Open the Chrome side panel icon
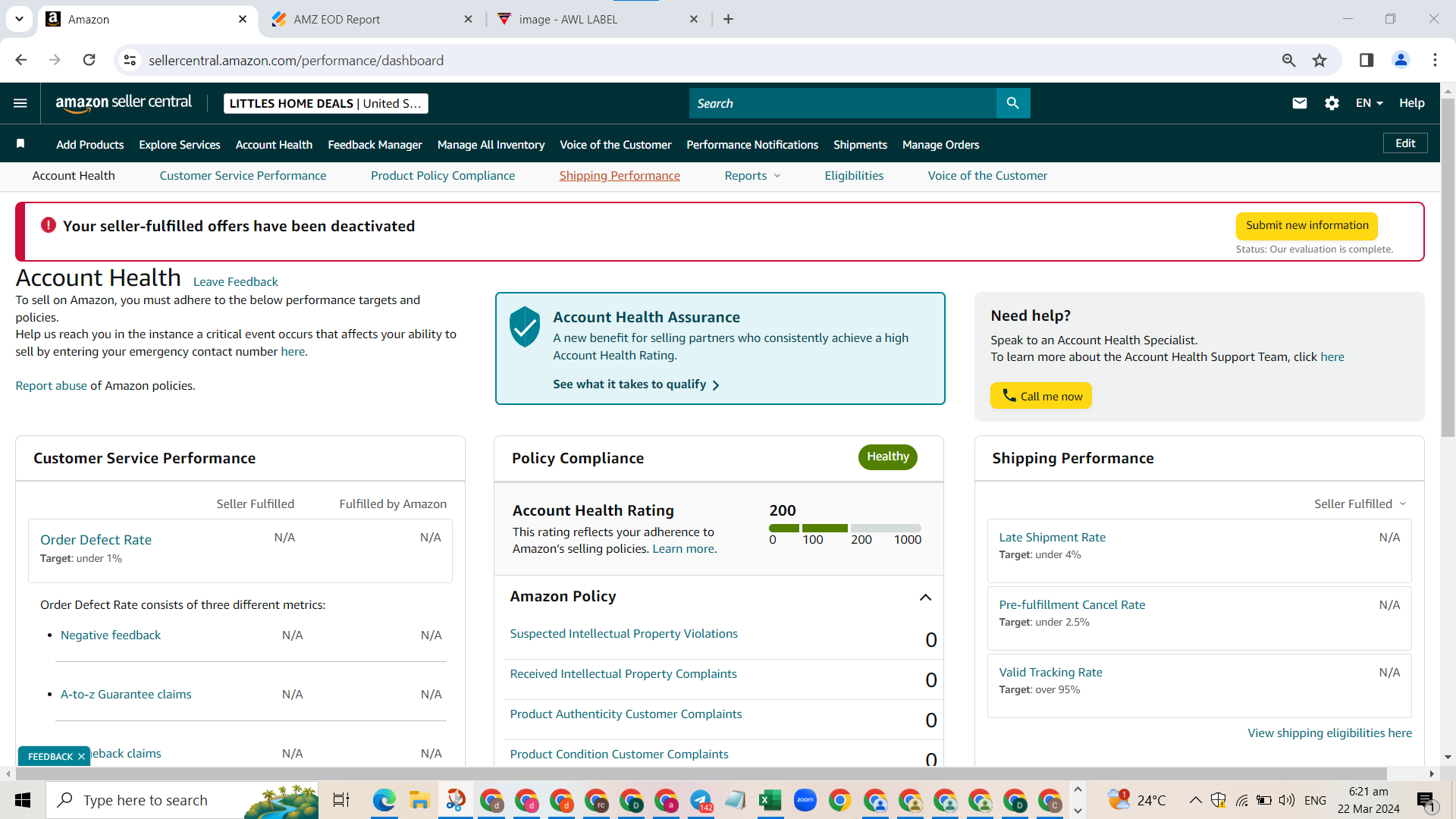1456x819 pixels. tap(1367, 60)
